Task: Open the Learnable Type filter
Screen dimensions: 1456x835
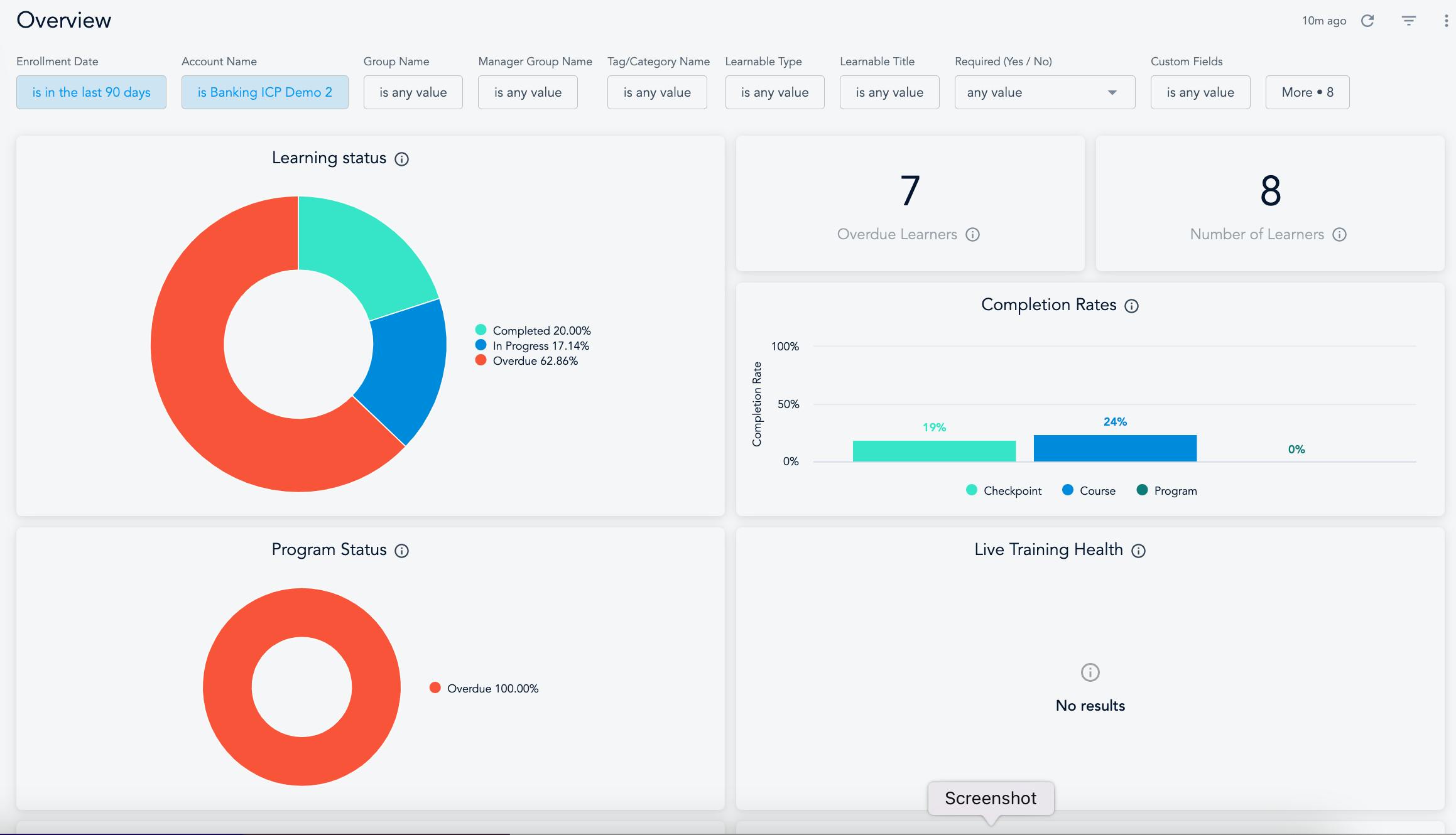Action: [774, 92]
